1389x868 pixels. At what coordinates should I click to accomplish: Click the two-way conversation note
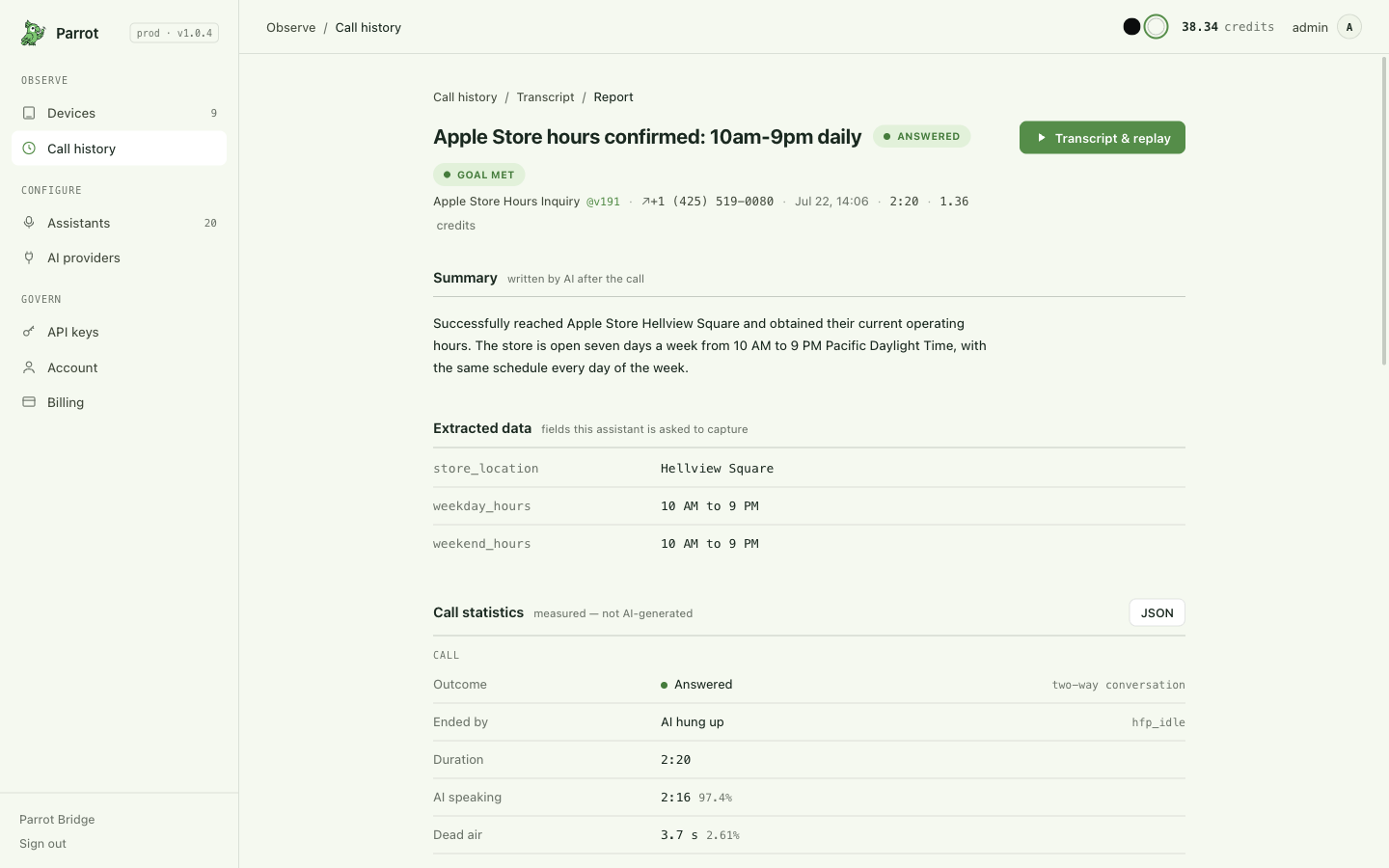[x=1118, y=685]
